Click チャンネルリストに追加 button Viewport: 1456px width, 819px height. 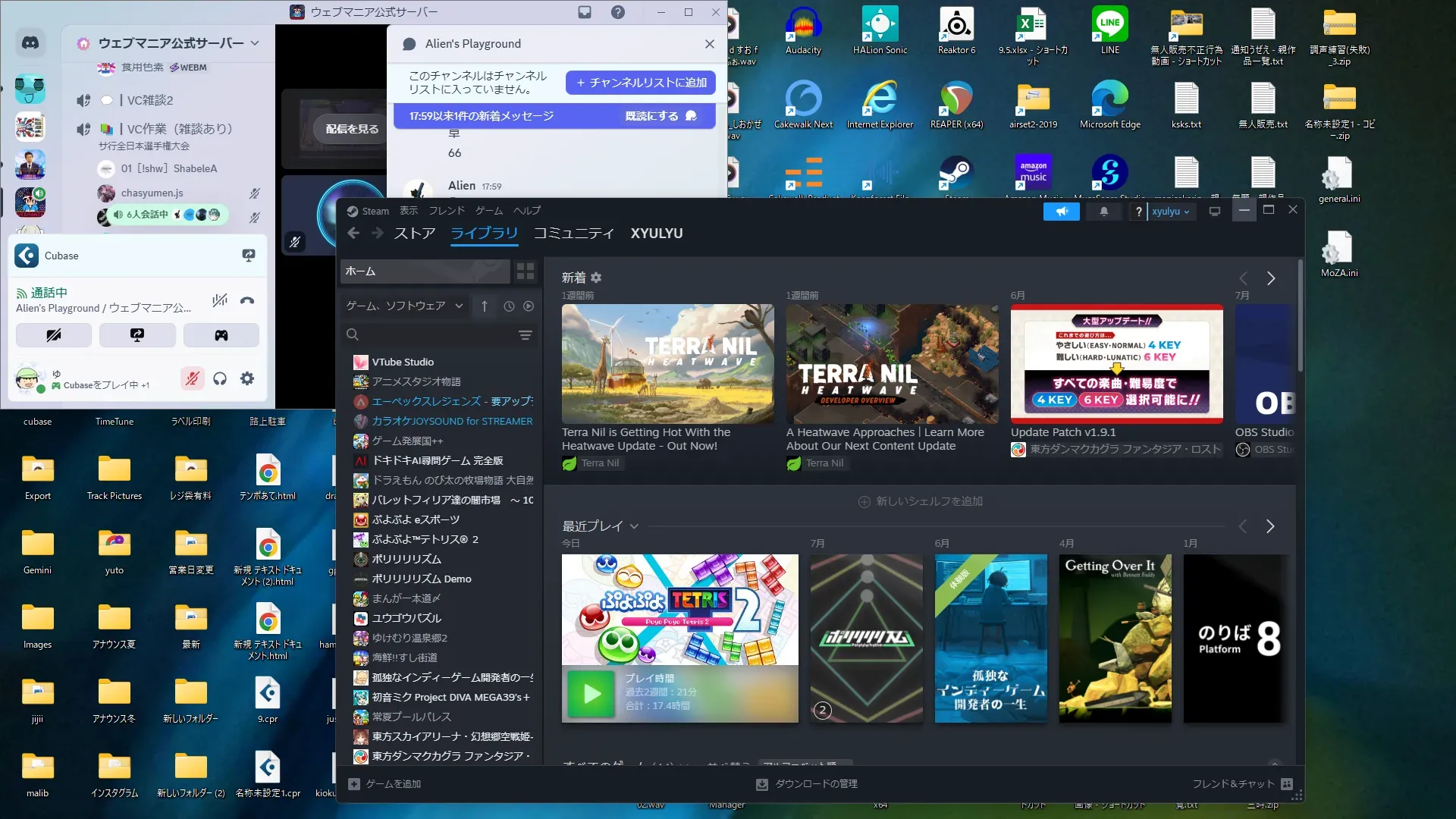641,83
